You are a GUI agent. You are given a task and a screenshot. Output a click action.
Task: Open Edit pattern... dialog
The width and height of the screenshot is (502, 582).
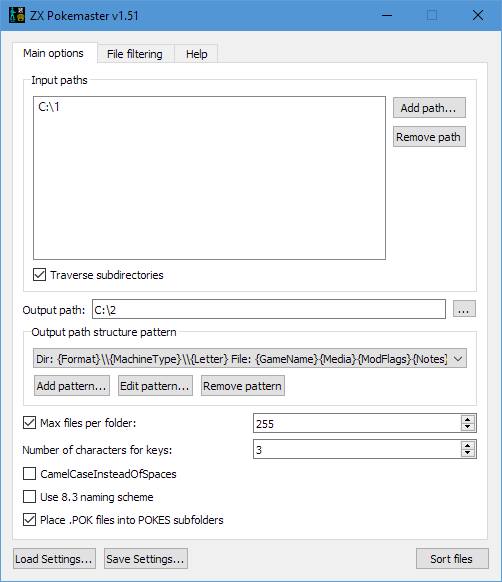pyautogui.click(x=155, y=386)
